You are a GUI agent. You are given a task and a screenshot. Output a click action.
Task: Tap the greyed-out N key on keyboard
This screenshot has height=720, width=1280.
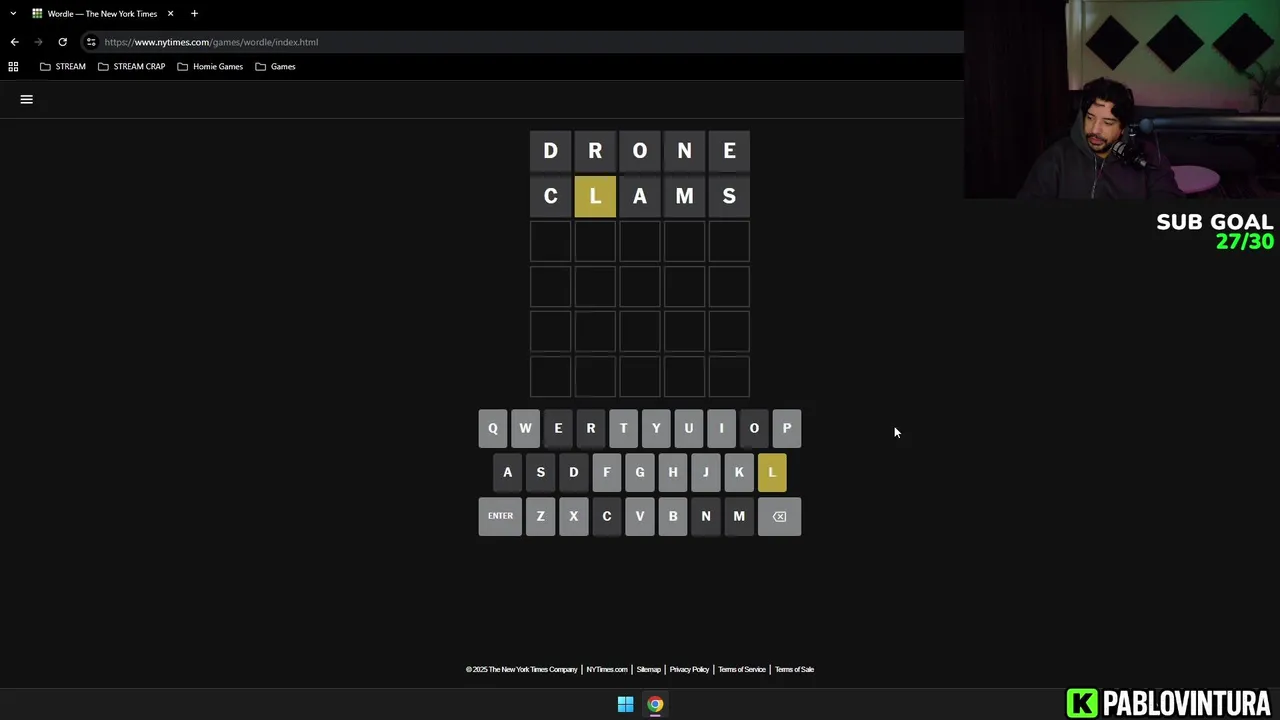click(x=706, y=516)
